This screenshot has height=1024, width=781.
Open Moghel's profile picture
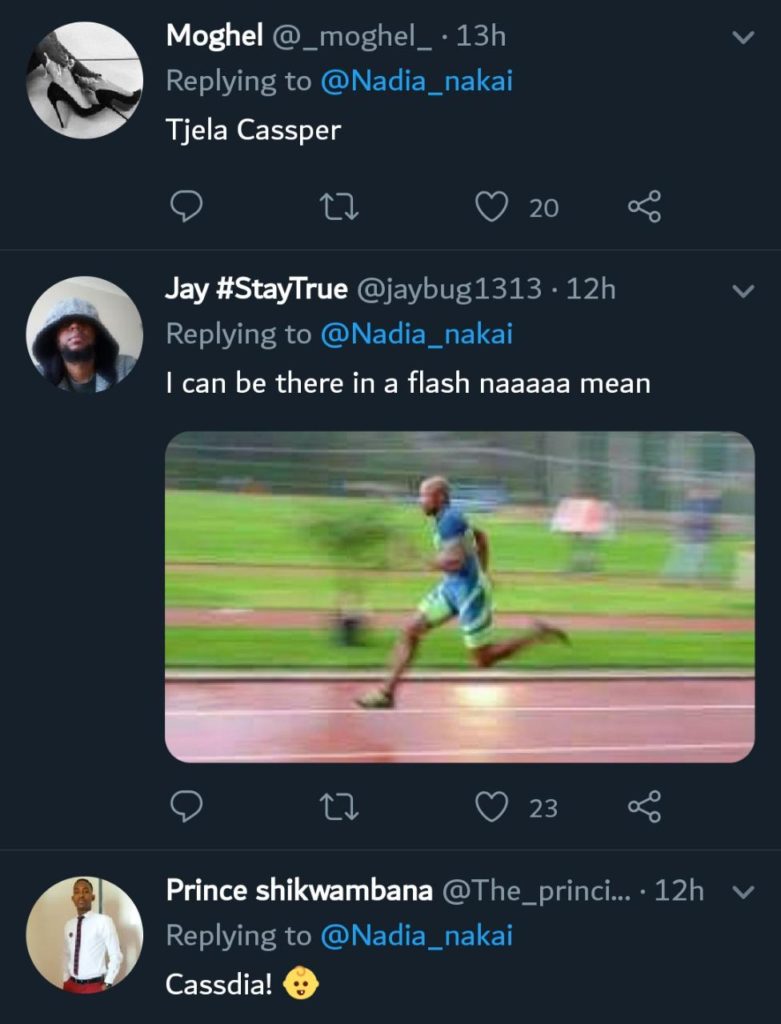[84, 80]
